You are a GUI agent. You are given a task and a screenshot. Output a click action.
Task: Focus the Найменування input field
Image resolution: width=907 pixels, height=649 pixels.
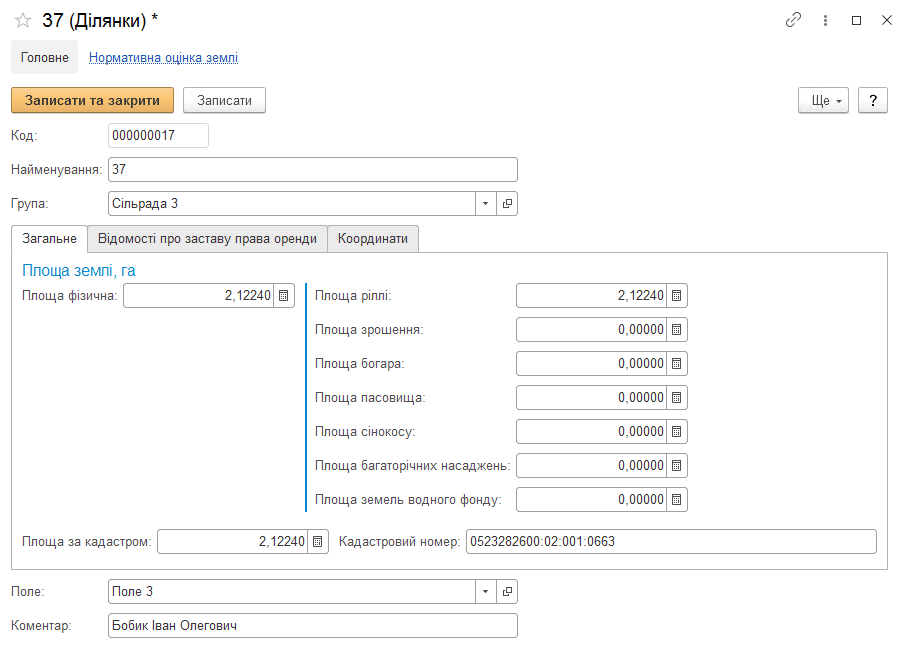(312, 169)
